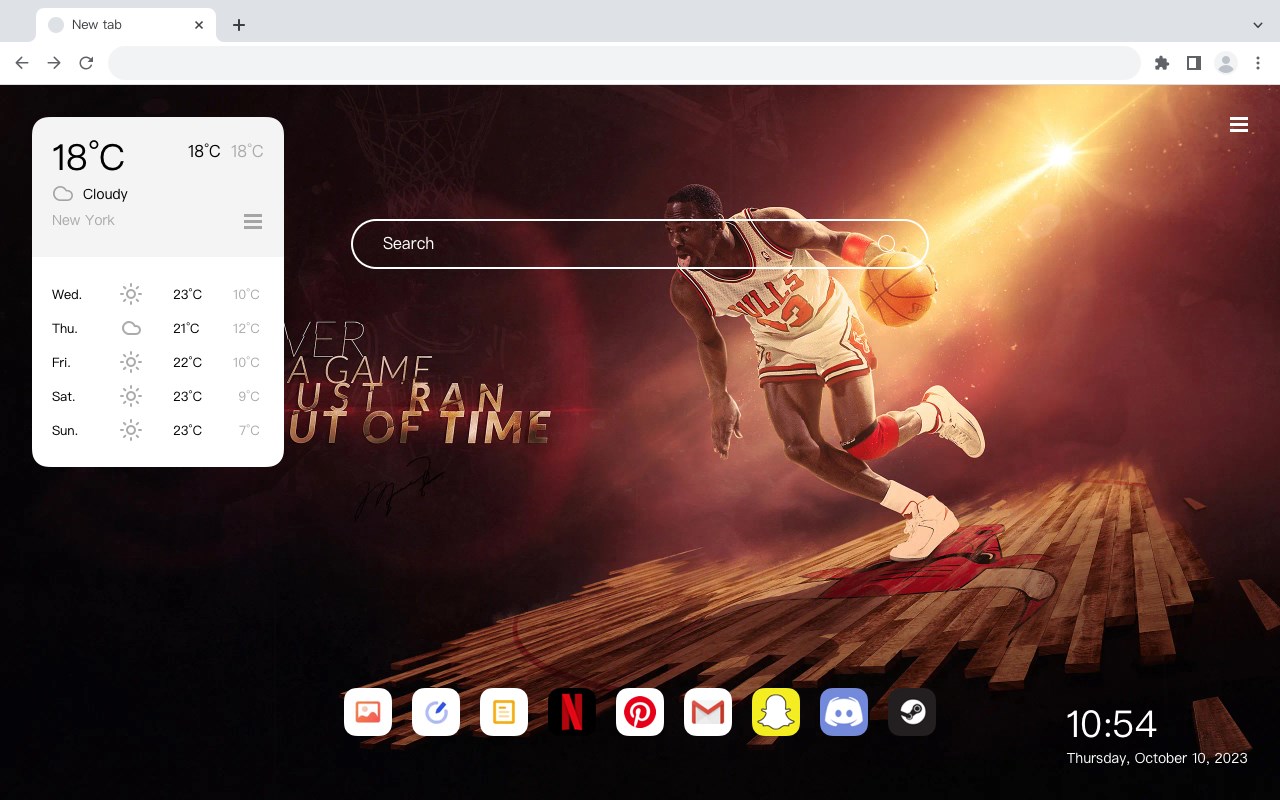Click the New York location name

pyautogui.click(x=83, y=220)
